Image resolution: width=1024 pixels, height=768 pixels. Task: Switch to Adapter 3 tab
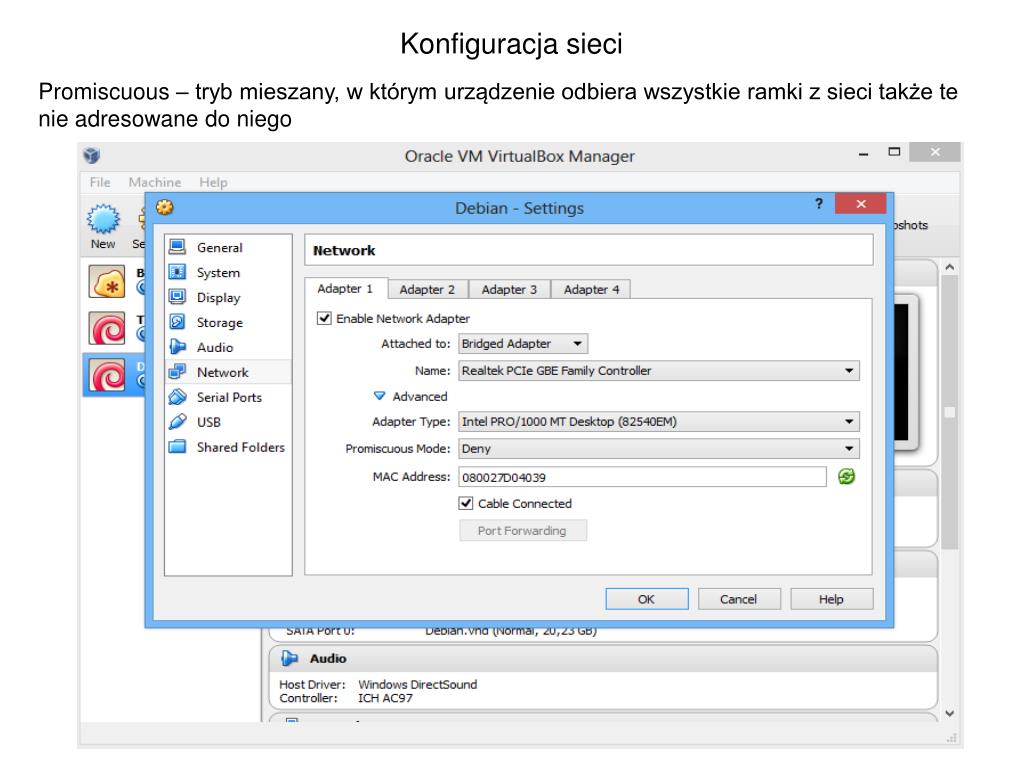coord(509,289)
